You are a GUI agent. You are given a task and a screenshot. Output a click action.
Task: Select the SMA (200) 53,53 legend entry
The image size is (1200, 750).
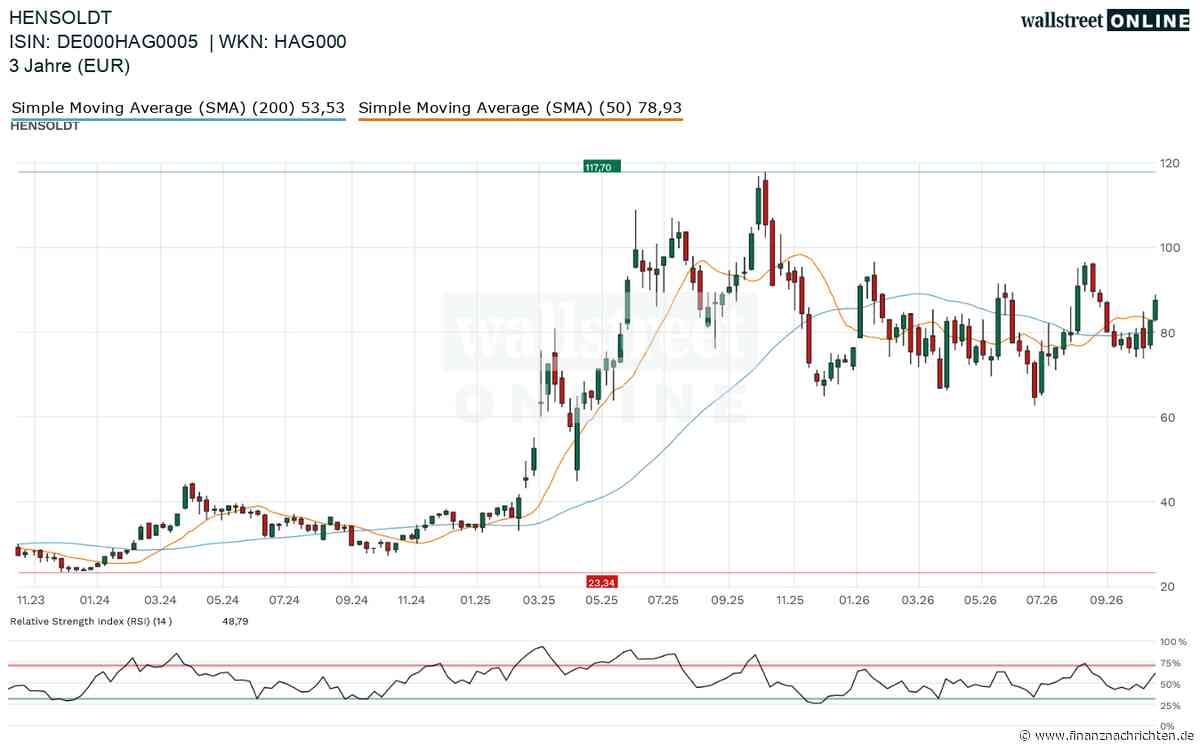coord(178,108)
